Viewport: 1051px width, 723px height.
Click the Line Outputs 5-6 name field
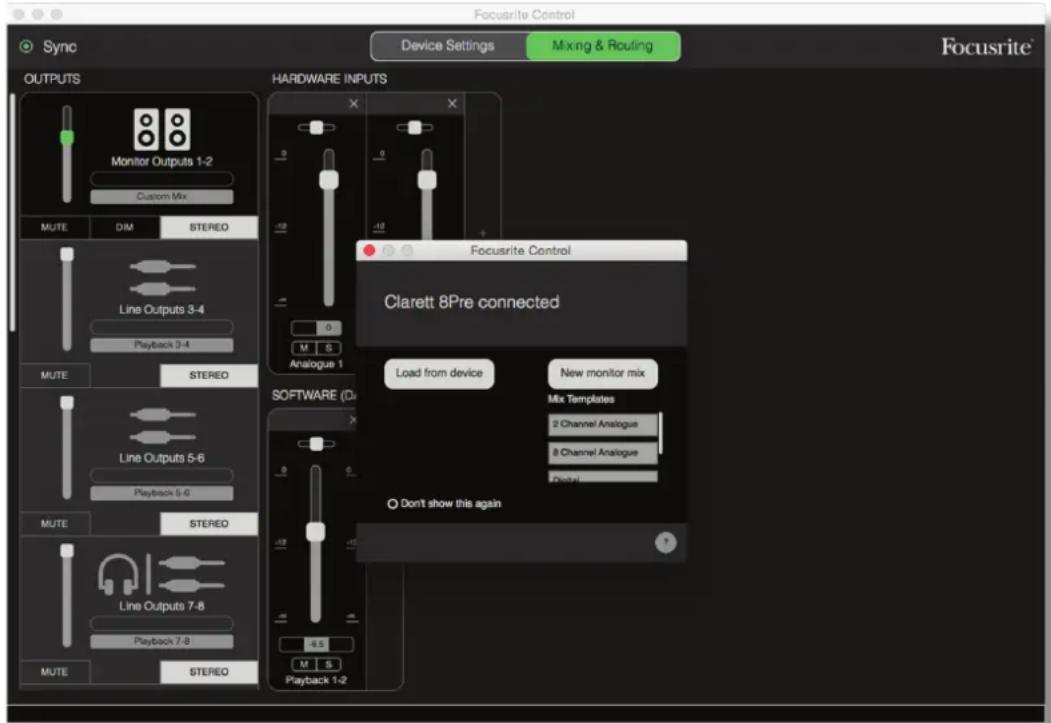[162, 475]
